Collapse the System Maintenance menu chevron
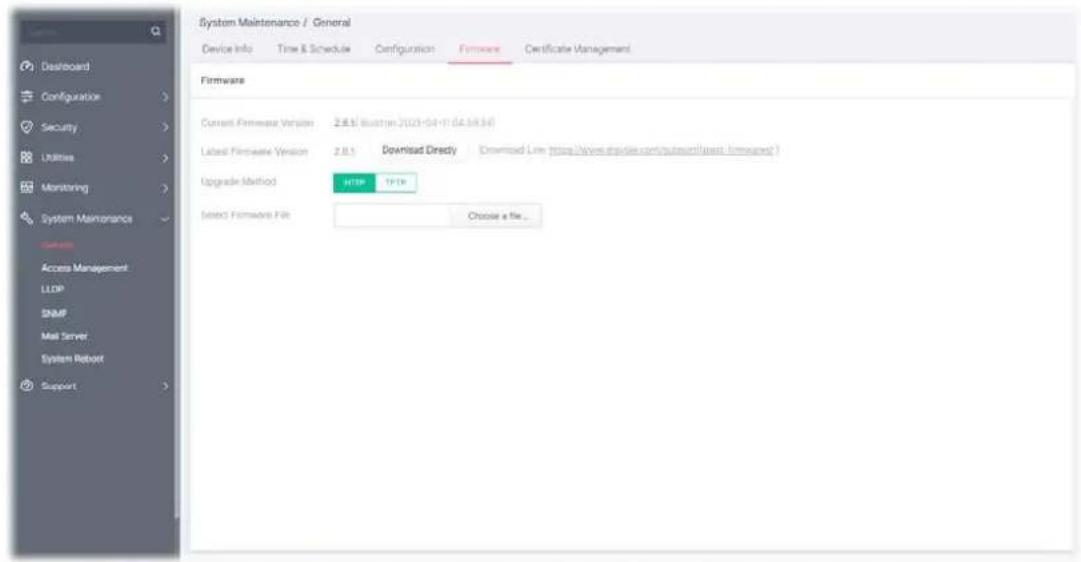Viewport: 1081px width, 562px height. (165, 219)
